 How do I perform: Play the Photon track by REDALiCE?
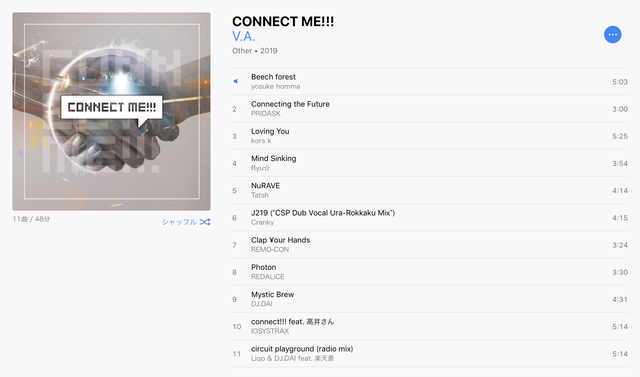click(x=430, y=272)
